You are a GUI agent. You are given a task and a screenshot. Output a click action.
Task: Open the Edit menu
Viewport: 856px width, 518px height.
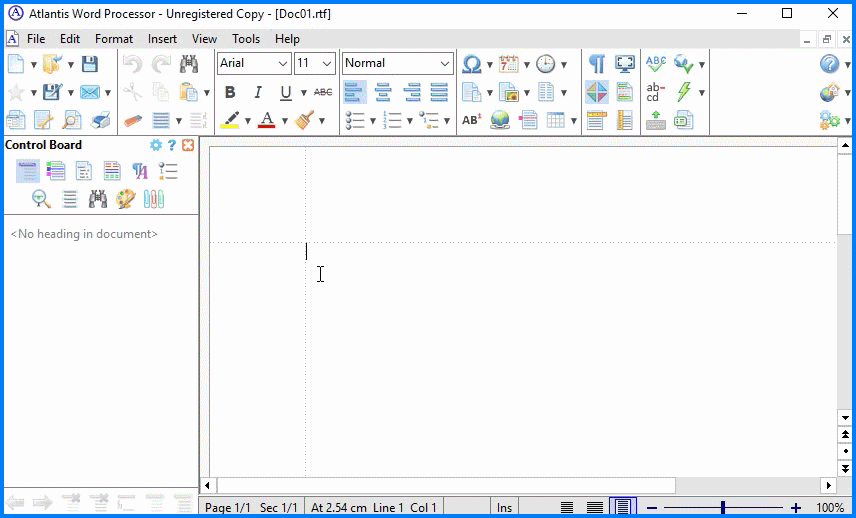click(70, 39)
